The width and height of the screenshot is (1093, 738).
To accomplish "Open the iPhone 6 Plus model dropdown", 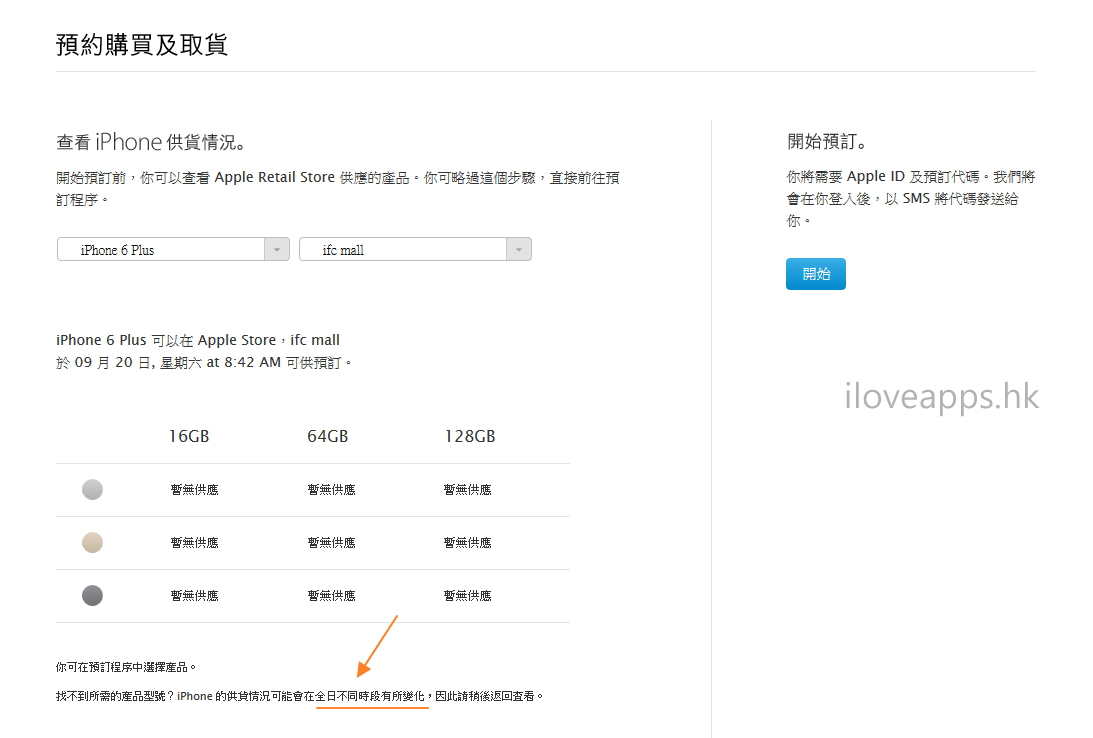I will pos(173,249).
